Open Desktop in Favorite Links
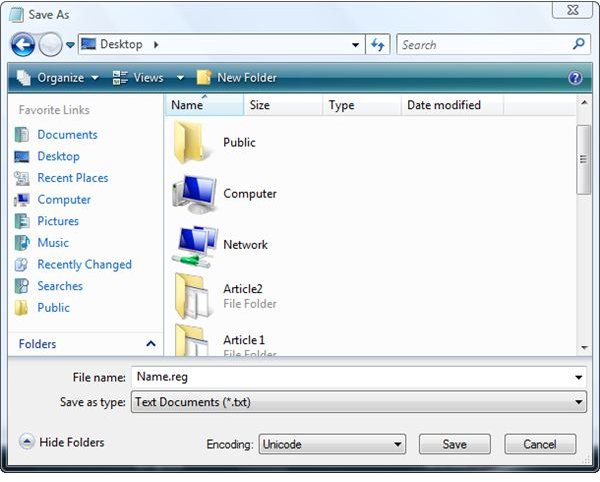The image size is (600, 482). pos(59,156)
